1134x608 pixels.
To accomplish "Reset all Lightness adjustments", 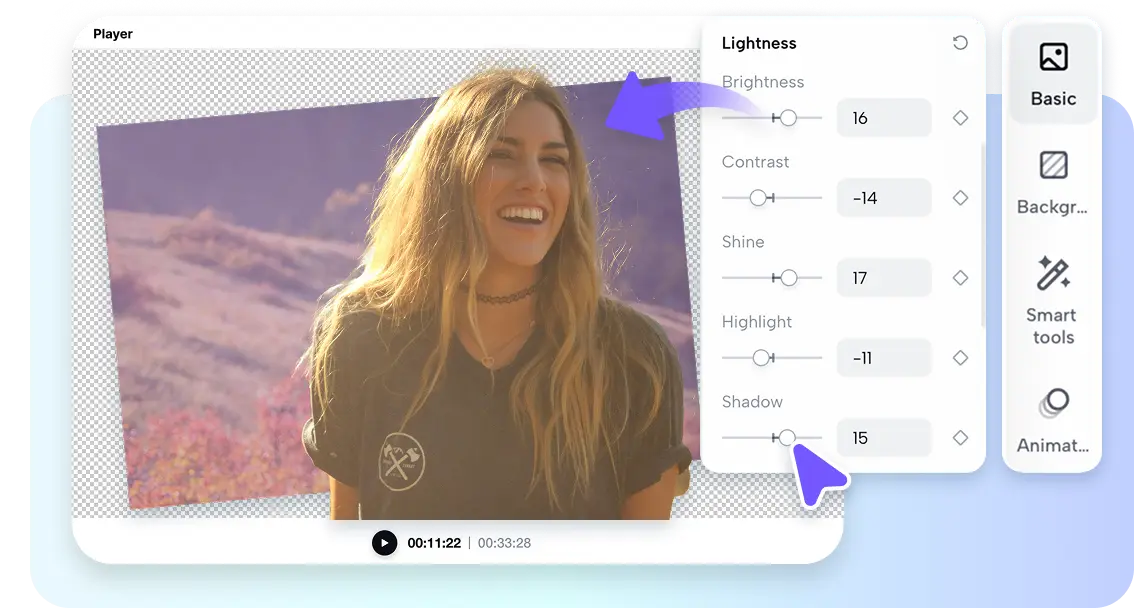I will coord(959,42).
